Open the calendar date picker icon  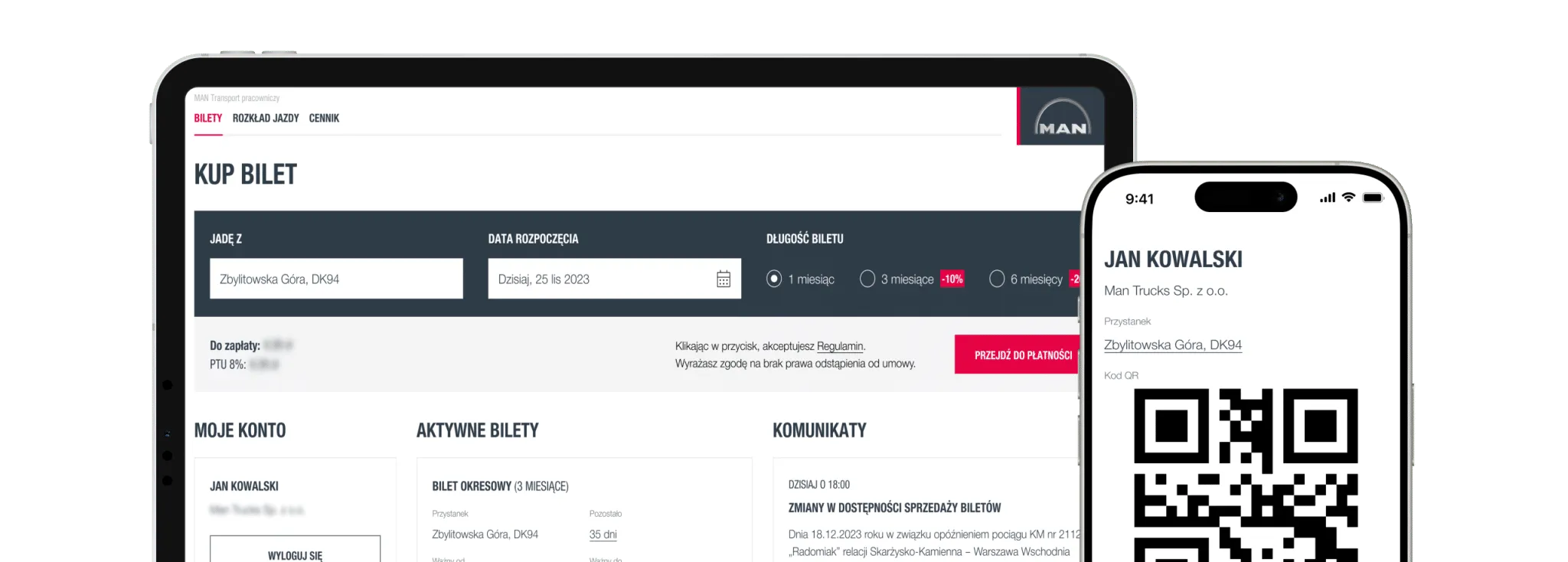[723, 279]
